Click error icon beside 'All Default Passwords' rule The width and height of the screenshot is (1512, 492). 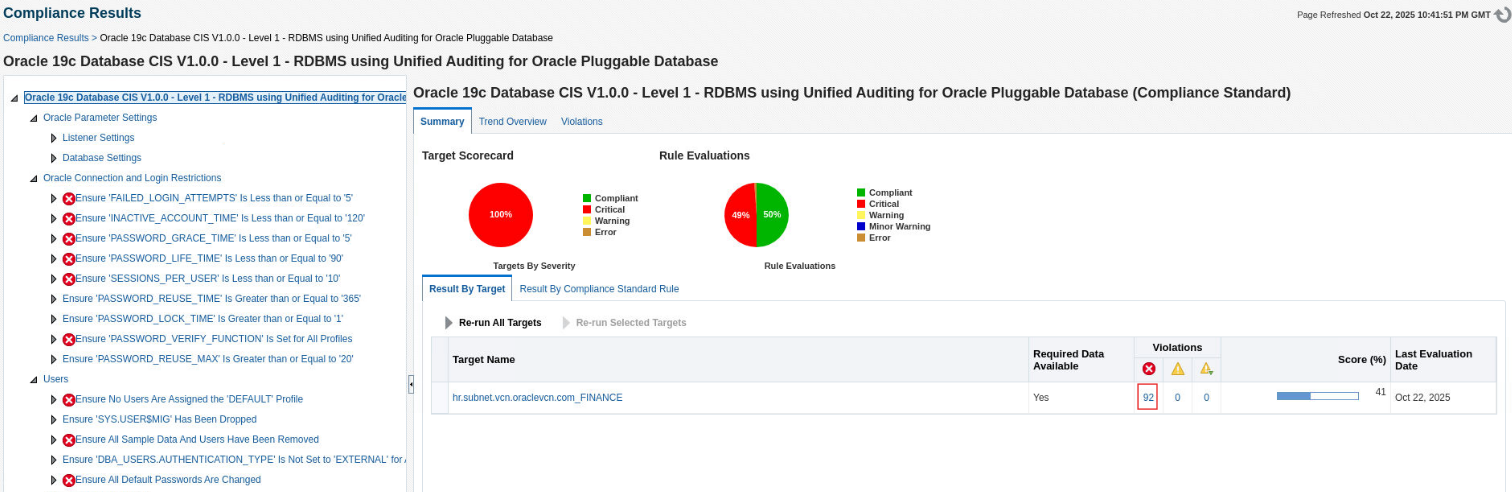[69, 480]
